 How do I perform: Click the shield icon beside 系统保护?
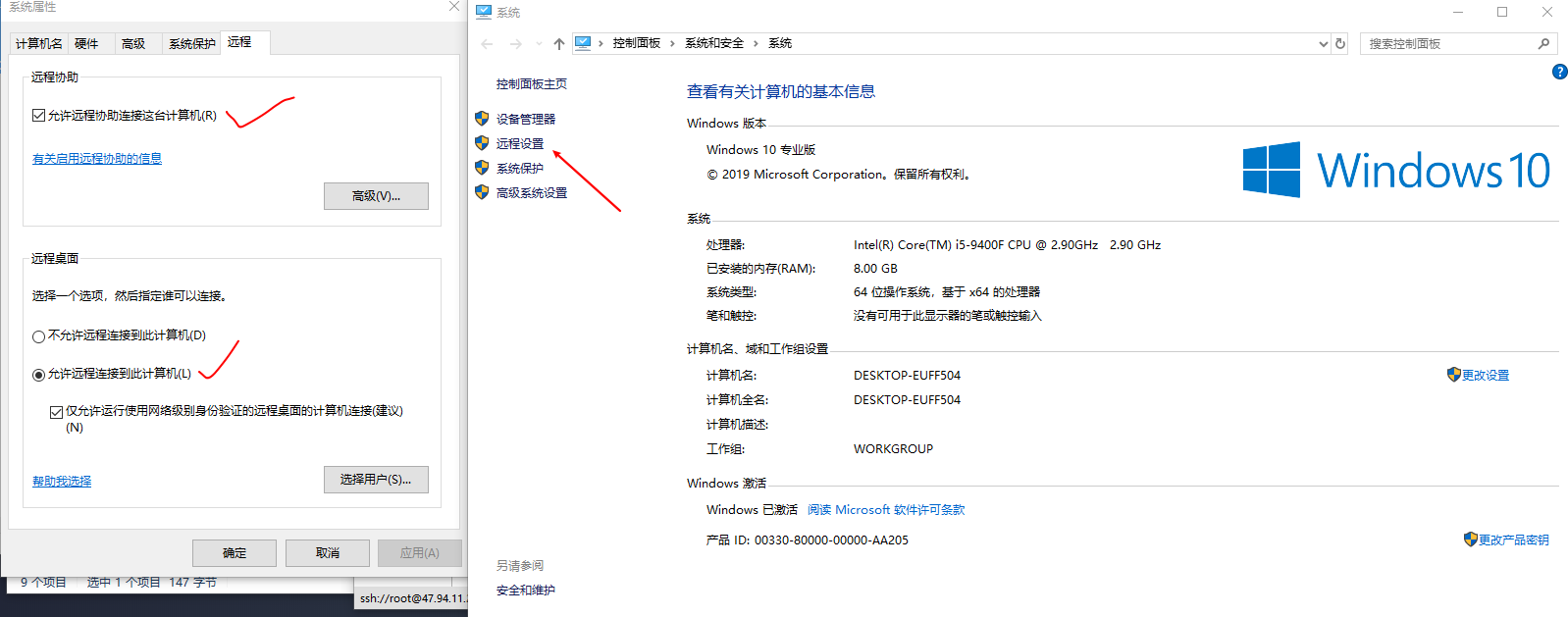pyautogui.click(x=482, y=168)
